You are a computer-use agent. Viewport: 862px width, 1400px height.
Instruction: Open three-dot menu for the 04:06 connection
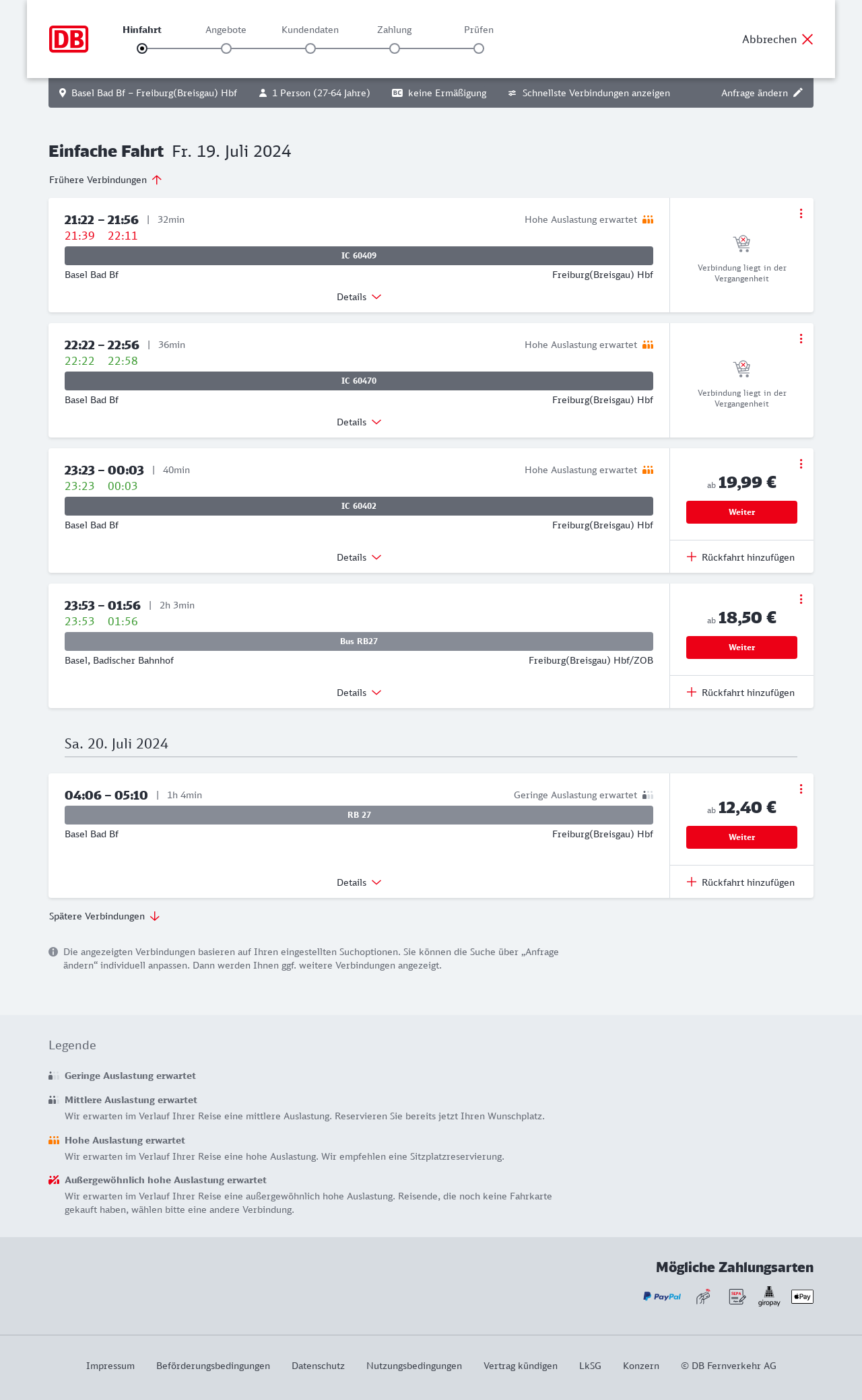[801, 789]
